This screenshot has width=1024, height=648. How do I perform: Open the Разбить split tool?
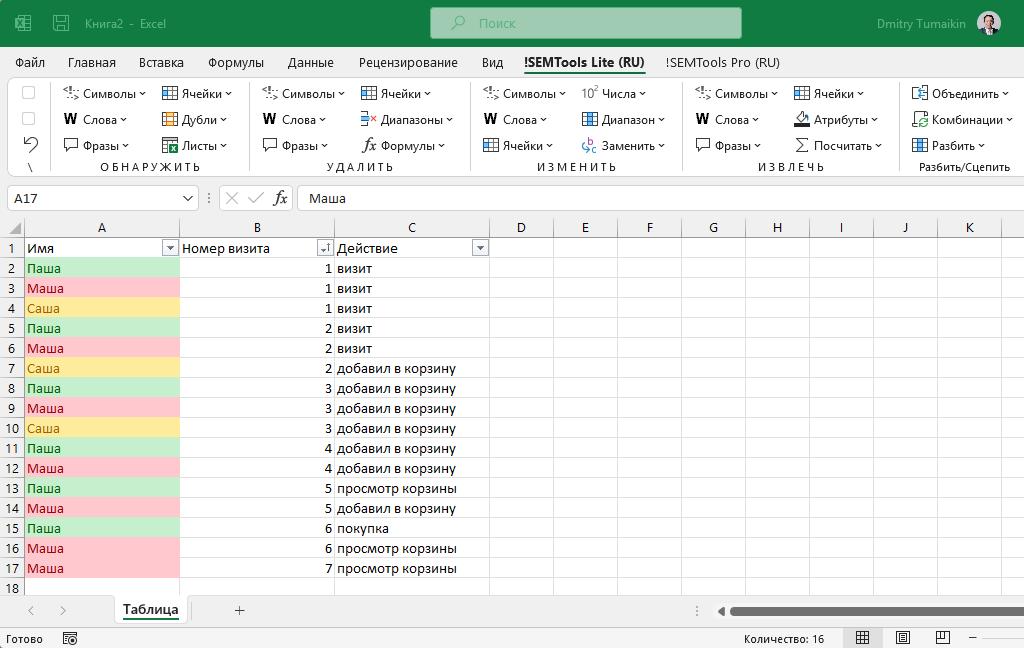click(948, 146)
